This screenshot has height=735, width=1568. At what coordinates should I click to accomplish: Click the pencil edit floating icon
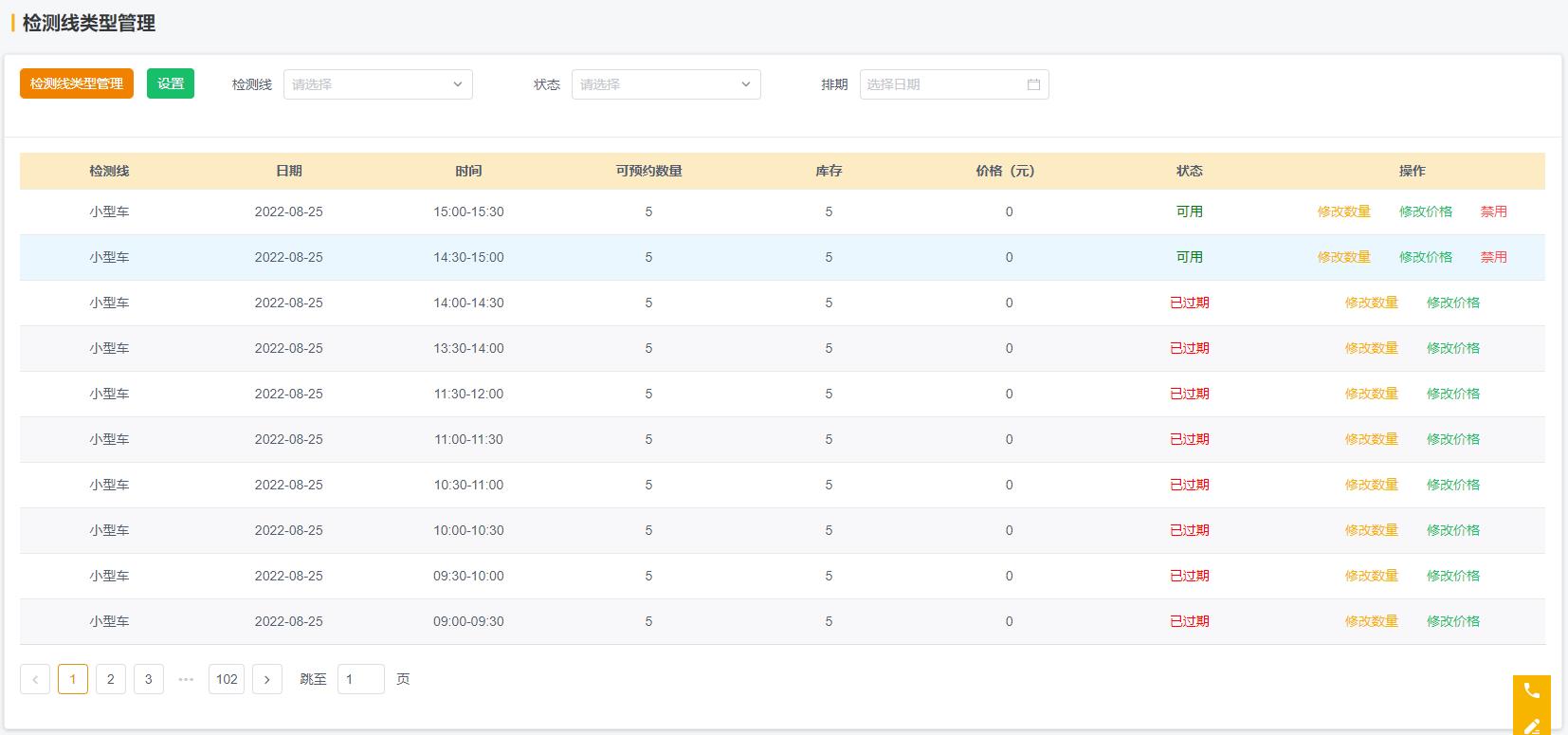click(1531, 726)
